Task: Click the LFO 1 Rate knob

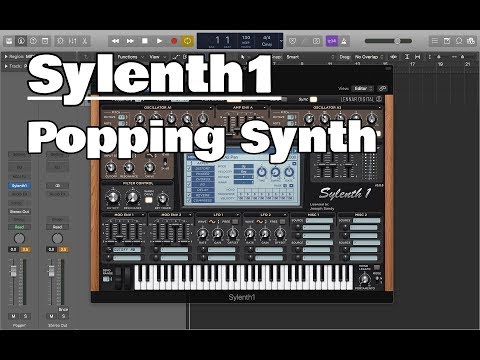Action: (203, 234)
